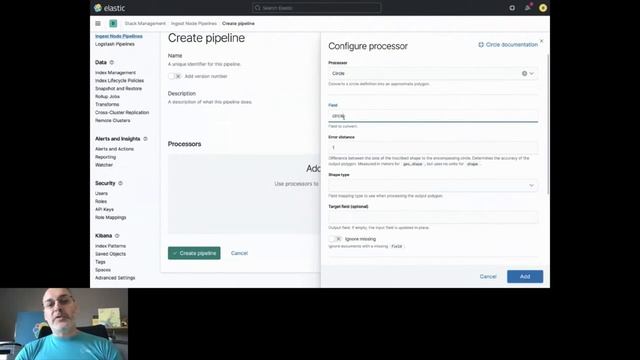
Task: Open Tags under Kibana
Action: (x=100, y=262)
